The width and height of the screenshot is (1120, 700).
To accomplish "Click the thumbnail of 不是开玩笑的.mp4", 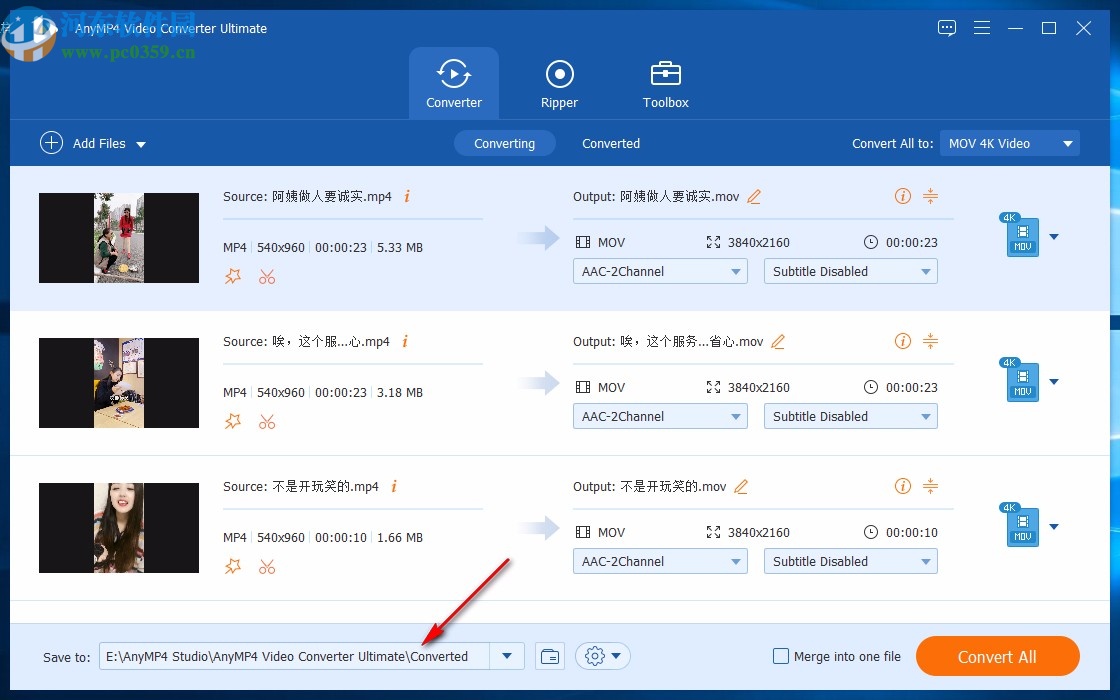I will tap(118, 527).
